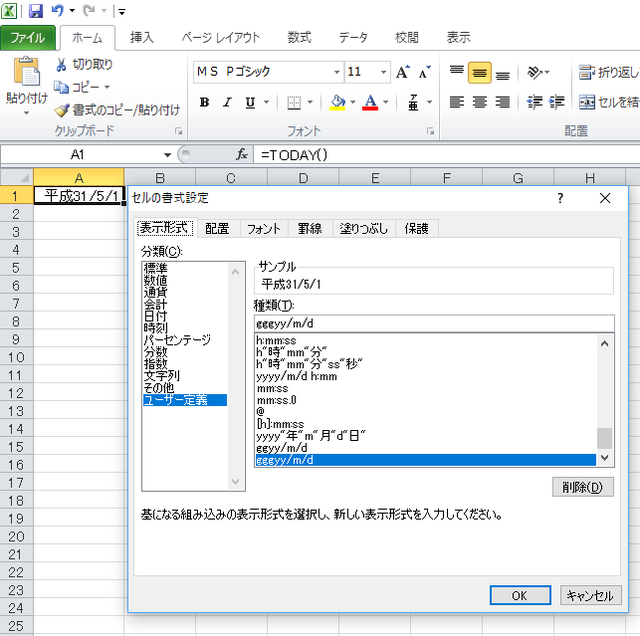Click the Decrease Indent icon
The image size is (640, 636).
click(x=534, y=102)
